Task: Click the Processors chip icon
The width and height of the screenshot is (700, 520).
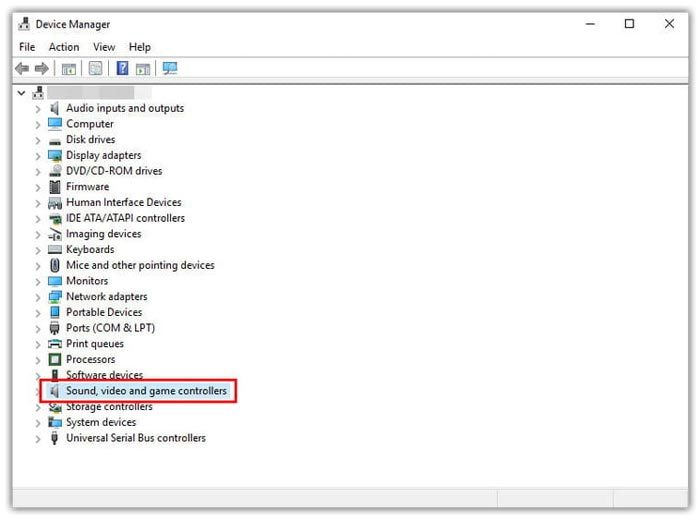Action: (54, 359)
